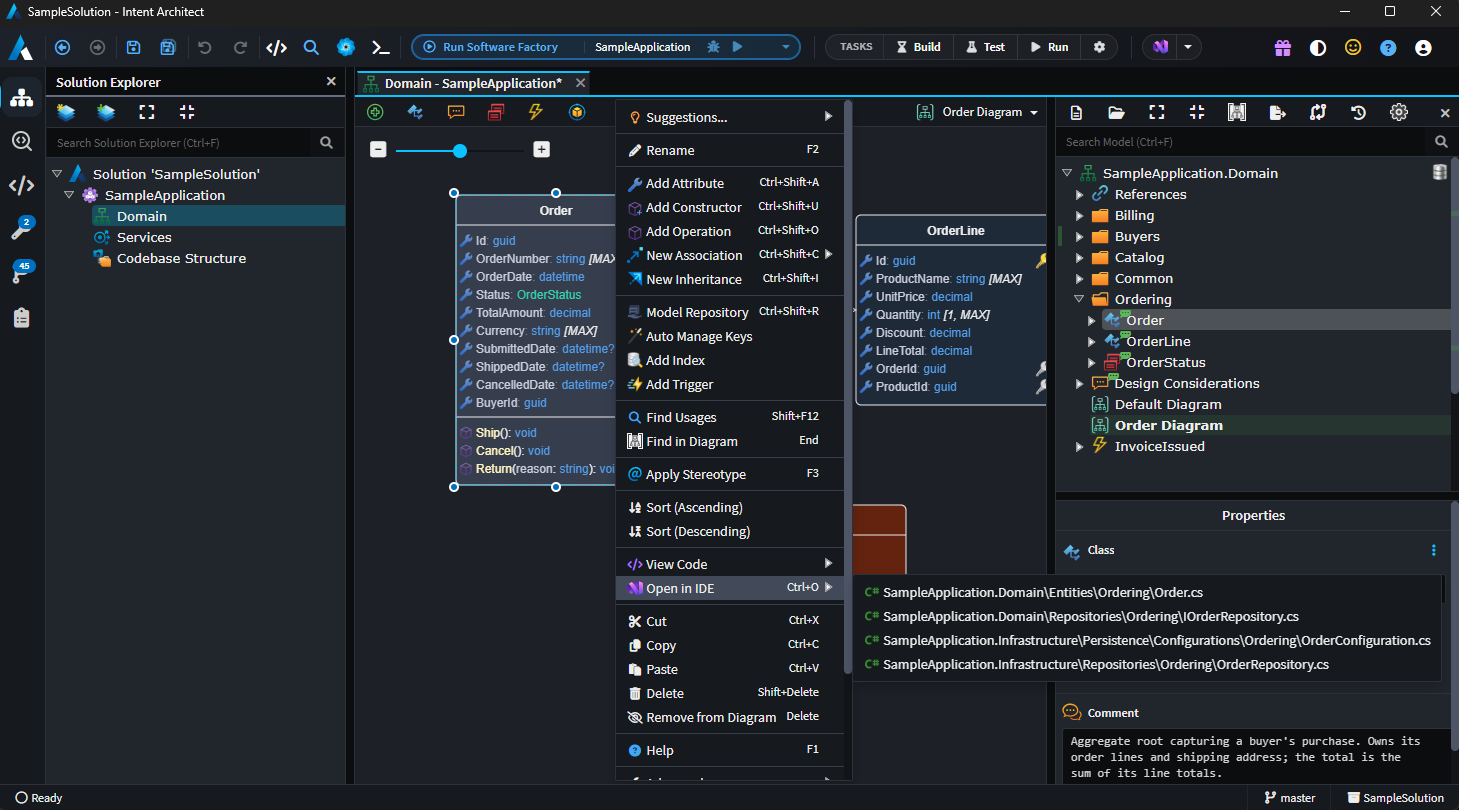Open the clipboard icon in the left sidebar
The image size is (1459, 810).
coord(21,318)
